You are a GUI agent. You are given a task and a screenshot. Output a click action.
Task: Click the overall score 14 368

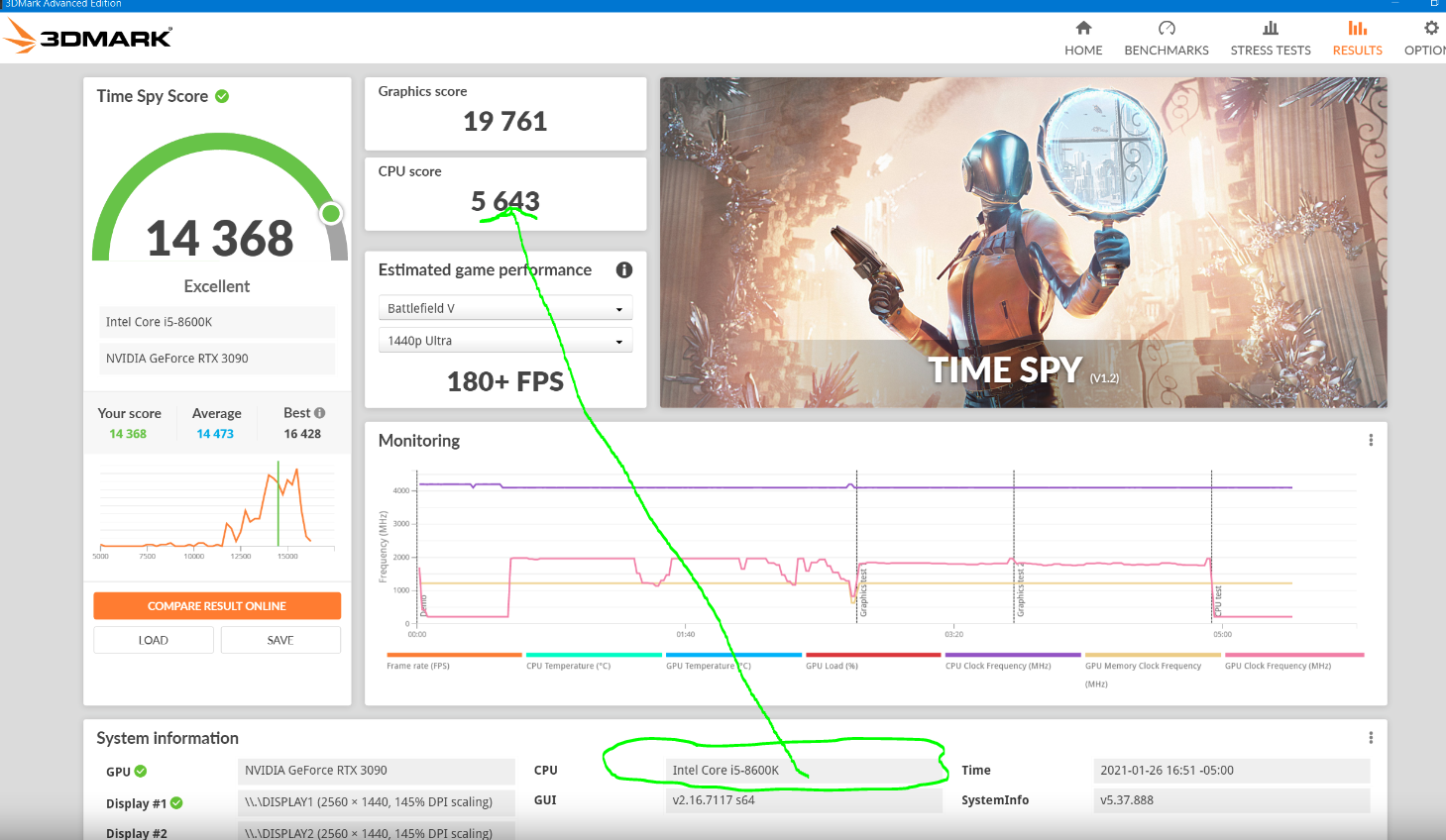coord(220,238)
